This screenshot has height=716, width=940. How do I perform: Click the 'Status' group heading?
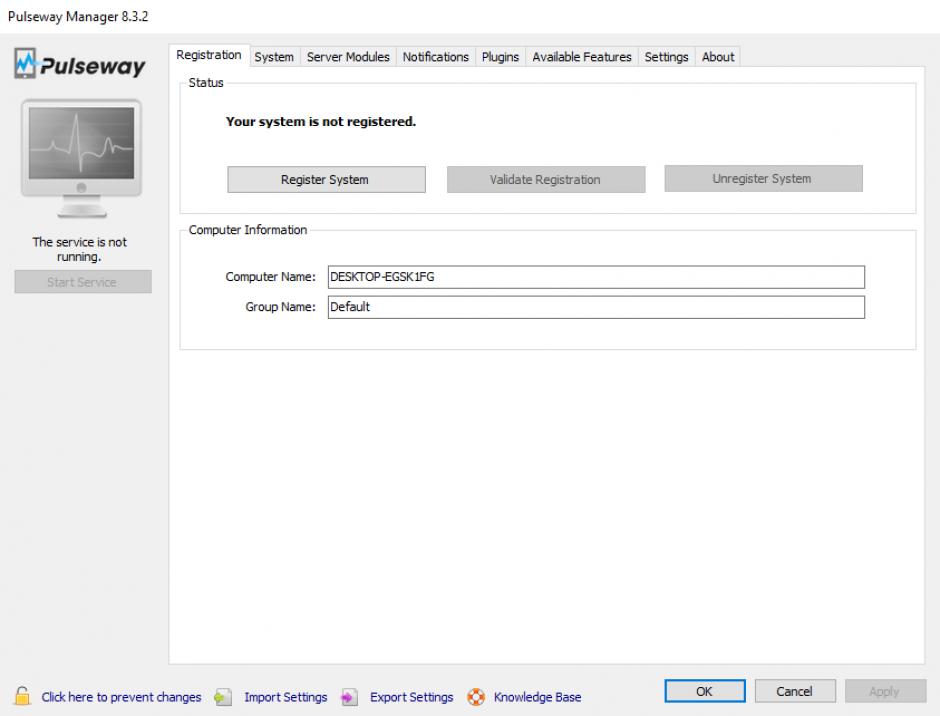[206, 83]
